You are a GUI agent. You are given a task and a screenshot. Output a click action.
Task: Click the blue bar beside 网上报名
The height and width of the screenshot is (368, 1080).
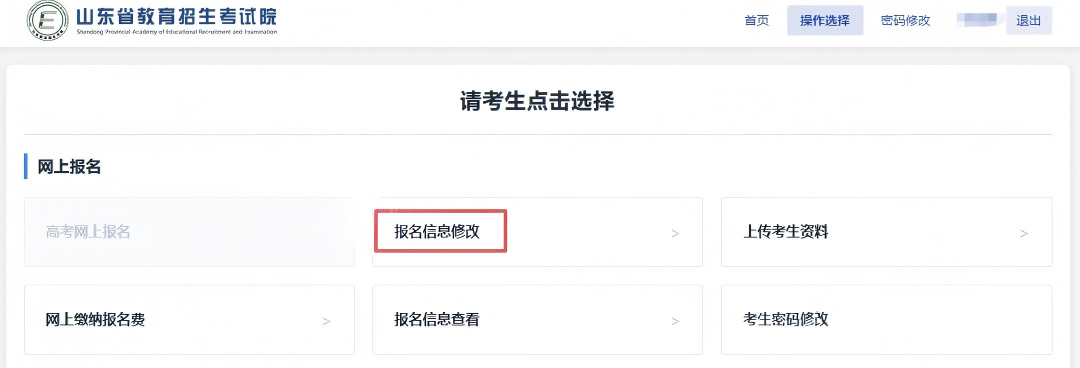pos(25,167)
